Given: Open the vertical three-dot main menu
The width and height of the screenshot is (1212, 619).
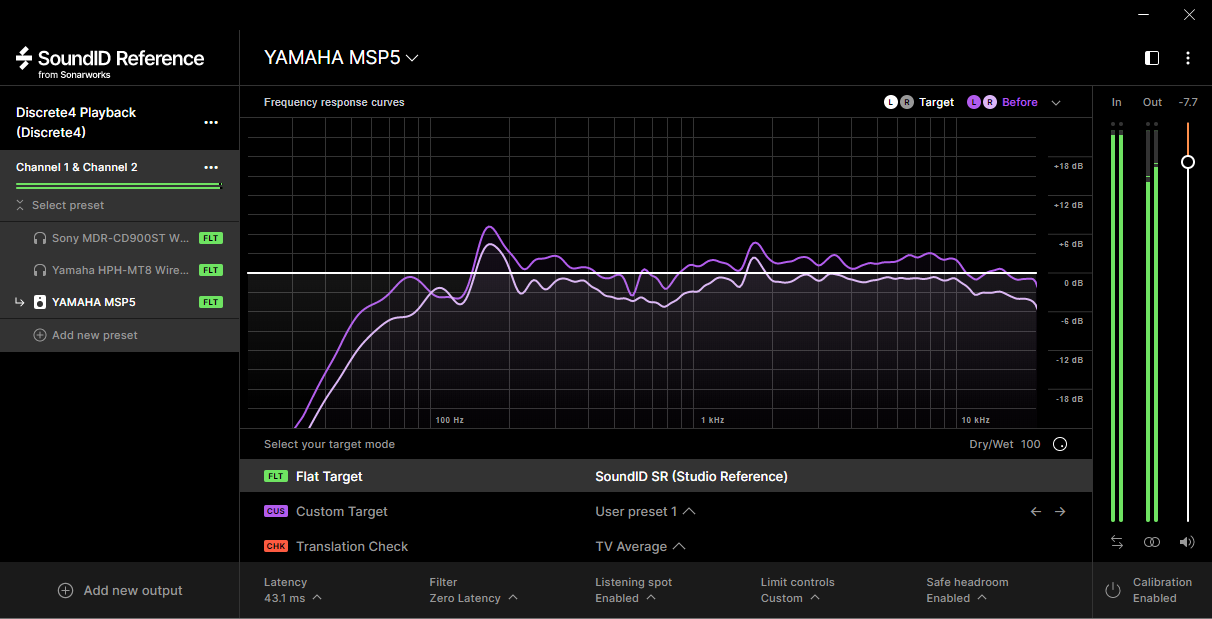Looking at the screenshot, I should [x=1188, y=58].
